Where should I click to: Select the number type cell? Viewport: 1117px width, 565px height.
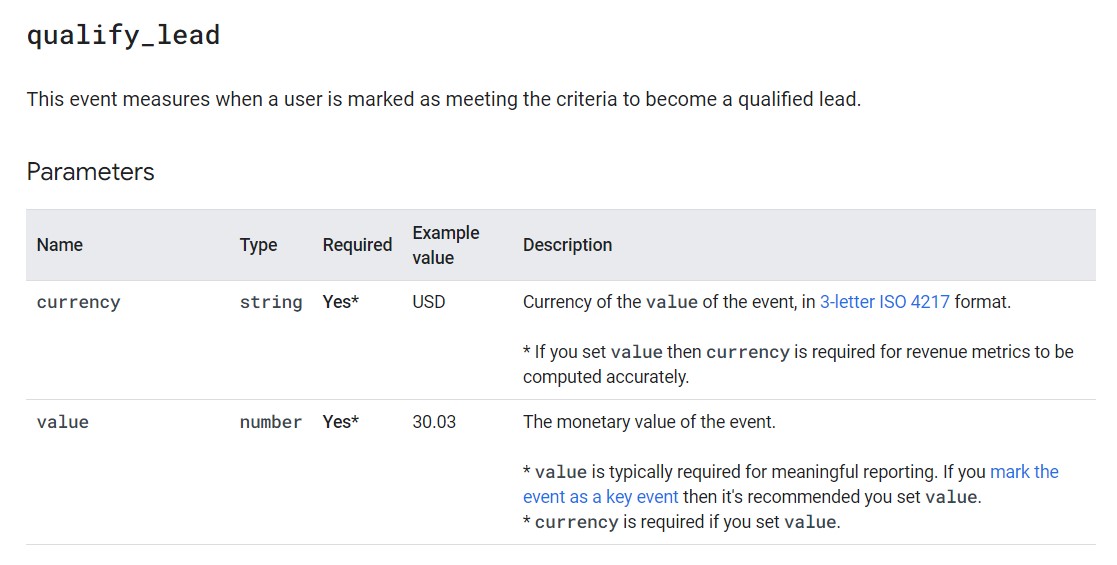pos(270,422)
